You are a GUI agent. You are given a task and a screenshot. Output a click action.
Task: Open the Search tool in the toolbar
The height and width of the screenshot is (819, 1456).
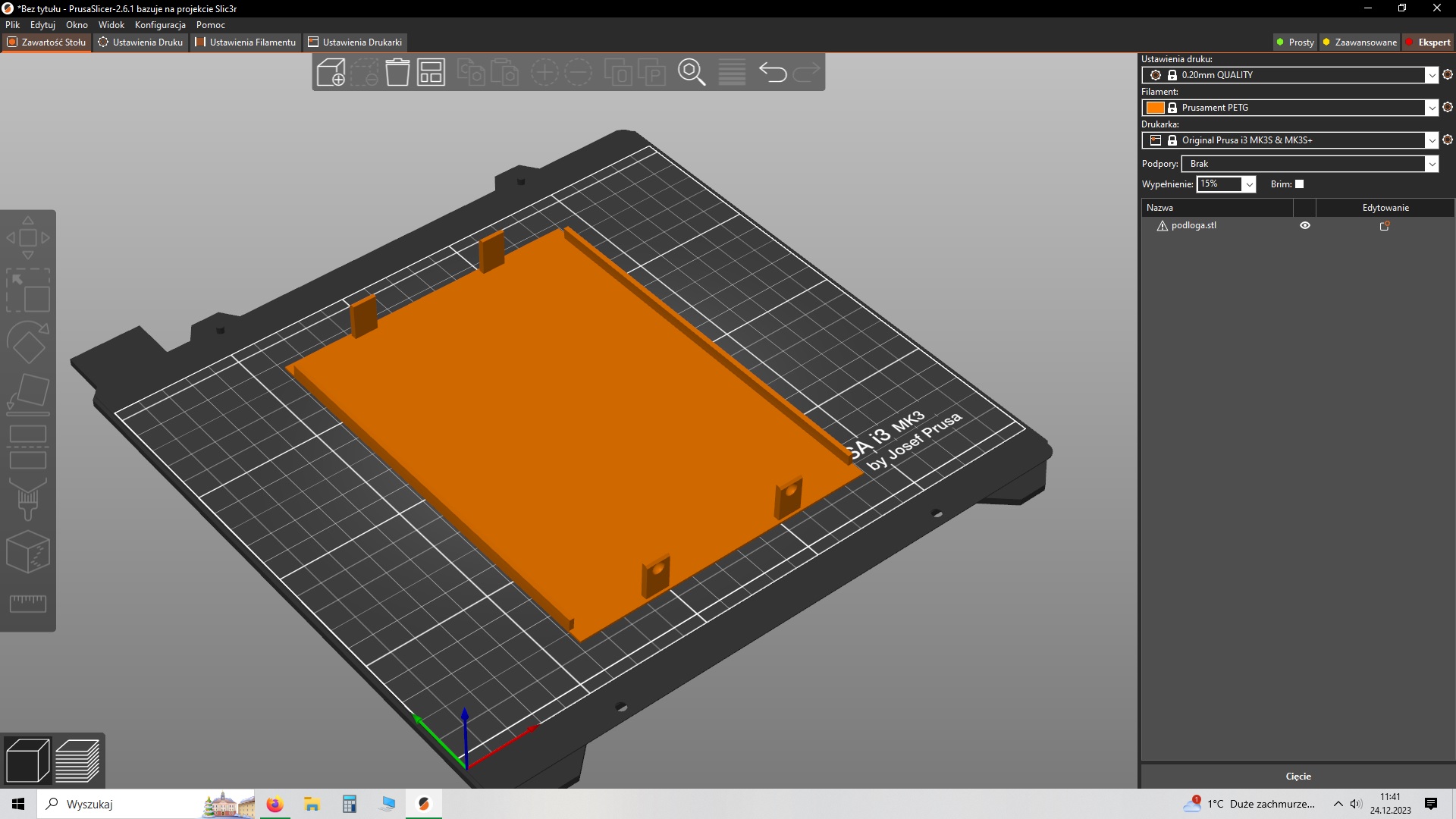[692, 72]
